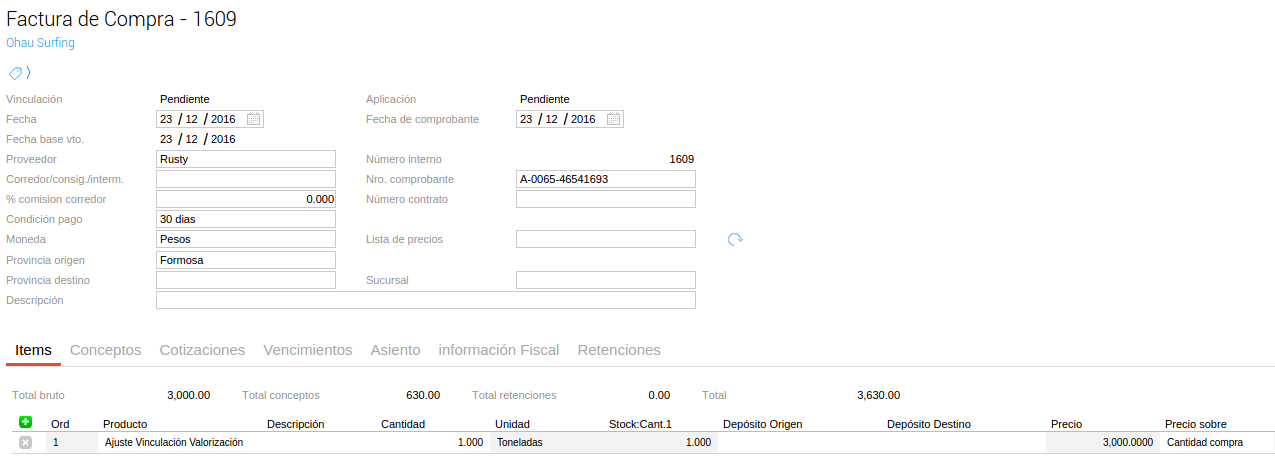The height and width of the screenshot is (472, 1275).
Task: Expand the chevron next to the tag icon
Action: (x=29, y=72)
